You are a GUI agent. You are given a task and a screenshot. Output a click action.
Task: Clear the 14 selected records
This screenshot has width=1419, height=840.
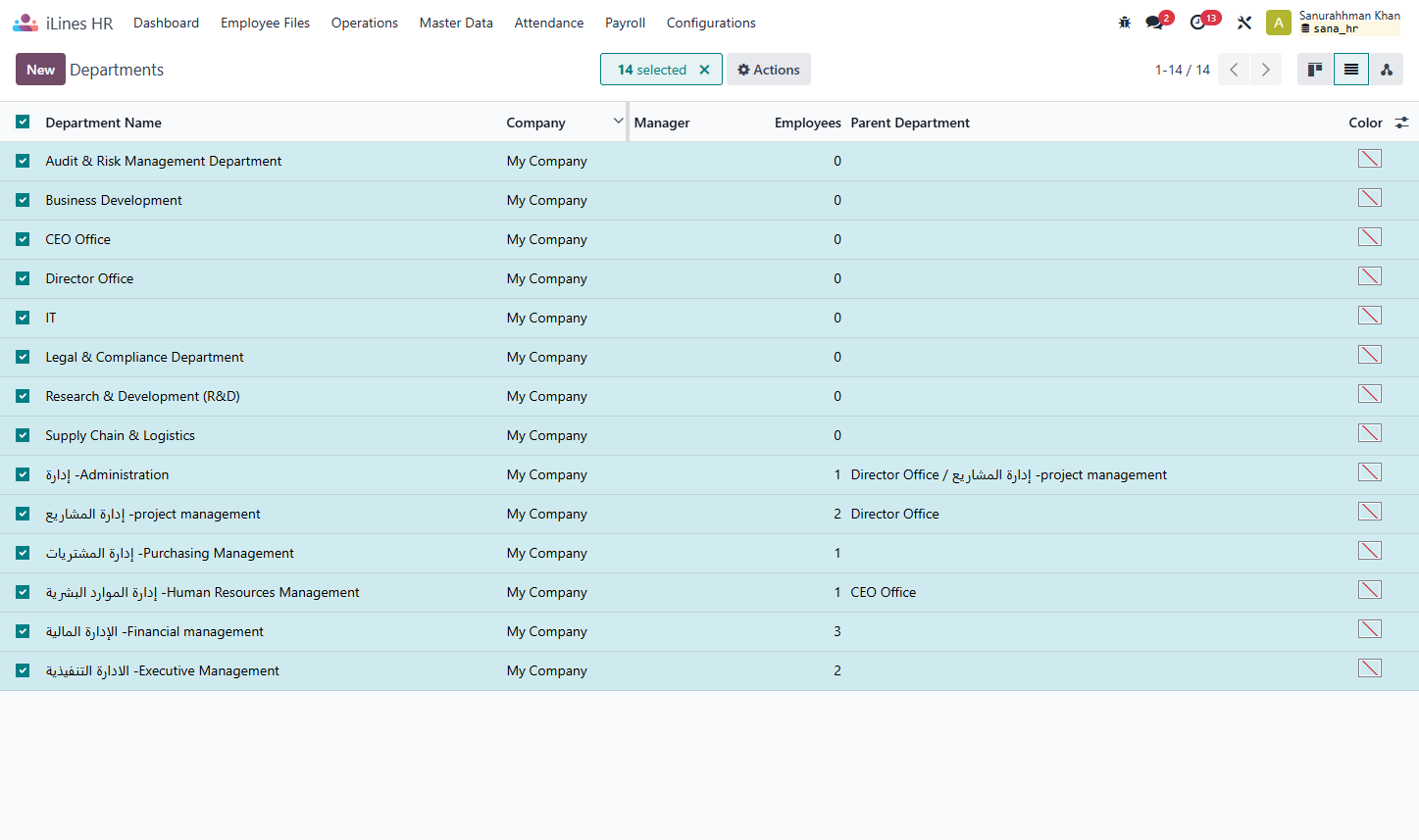coord(704,70)
